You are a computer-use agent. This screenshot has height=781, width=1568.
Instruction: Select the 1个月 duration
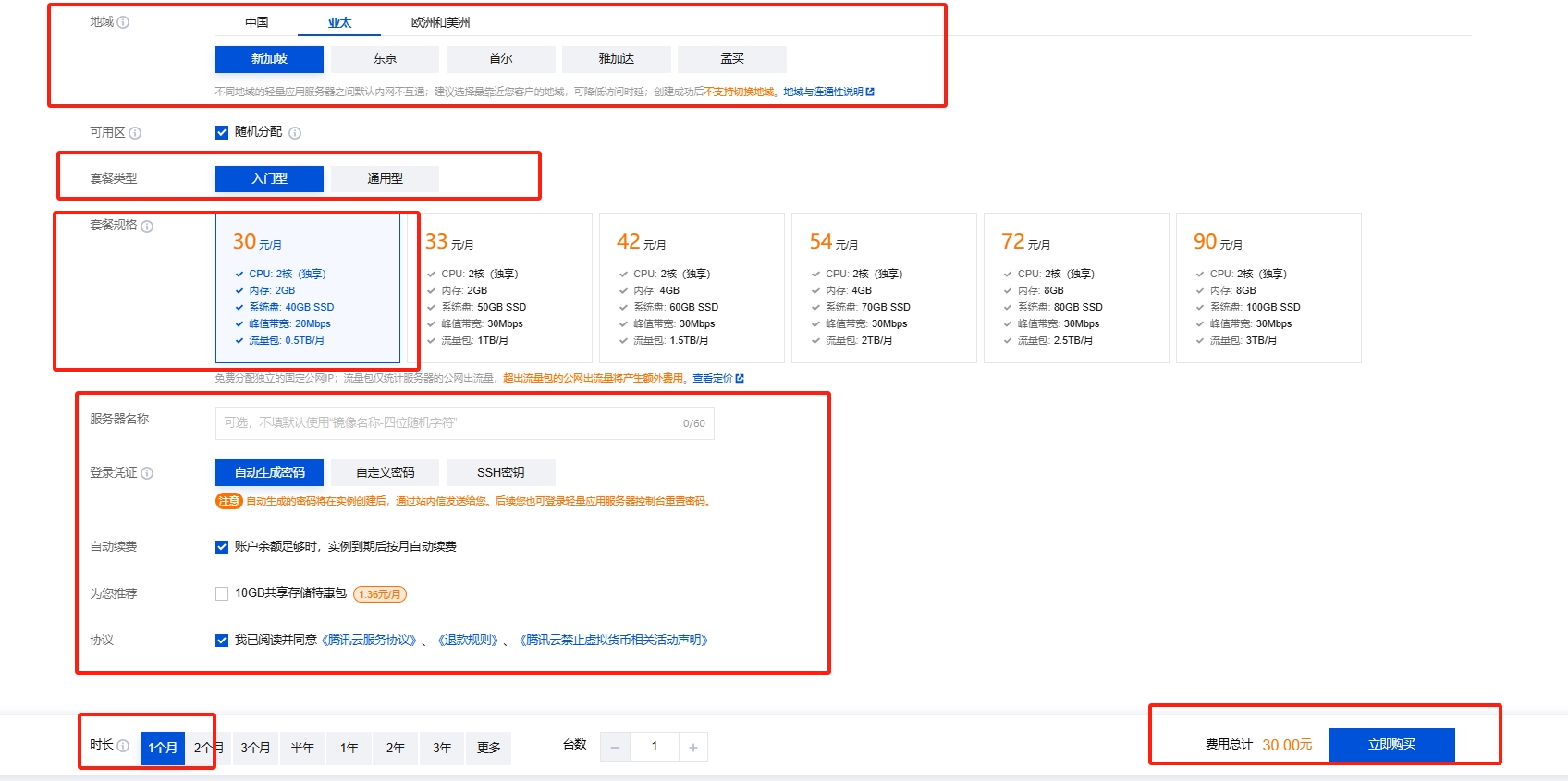[x=163, y=749]
